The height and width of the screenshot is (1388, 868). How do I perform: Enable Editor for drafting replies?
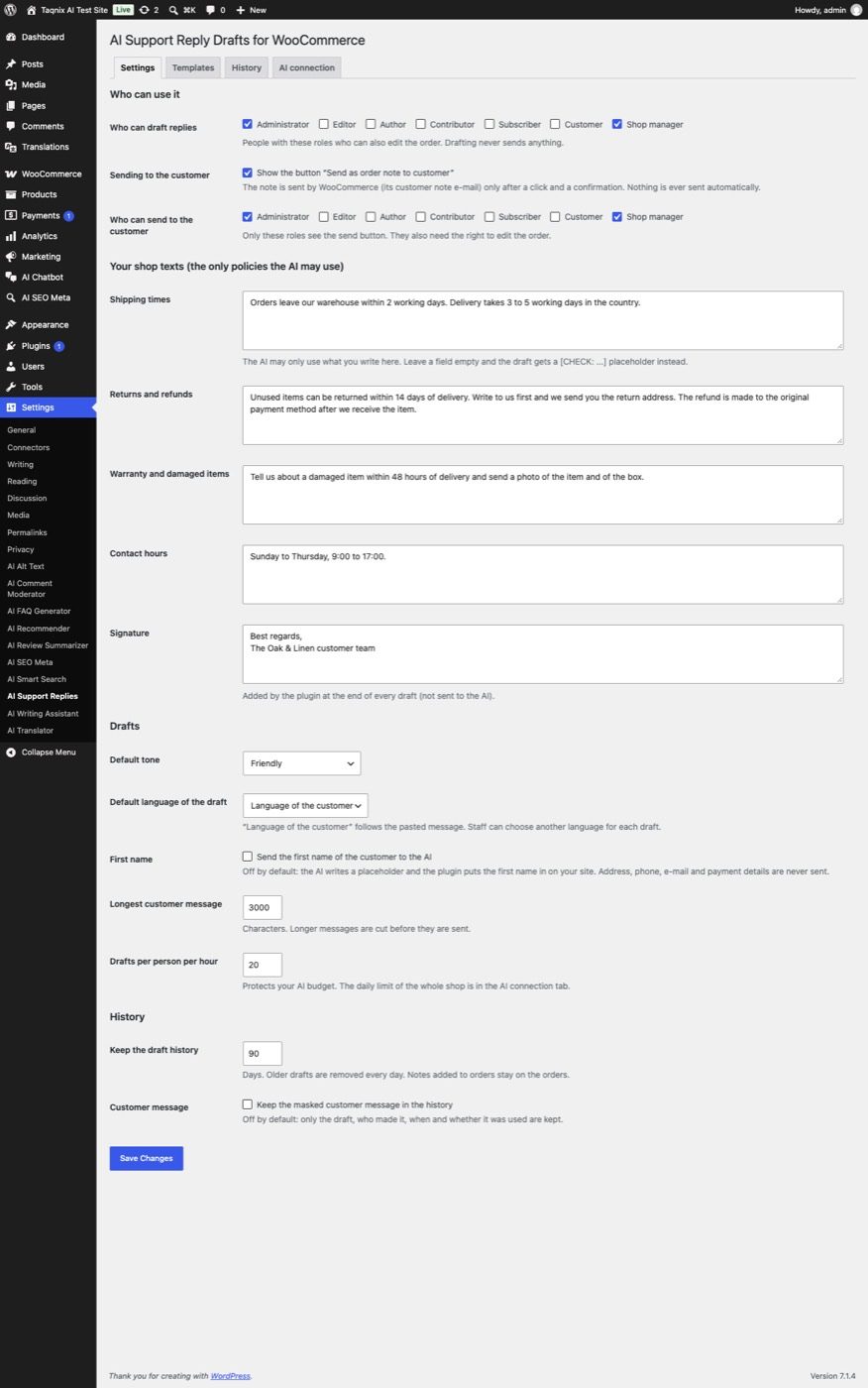(x=324, y=124)
